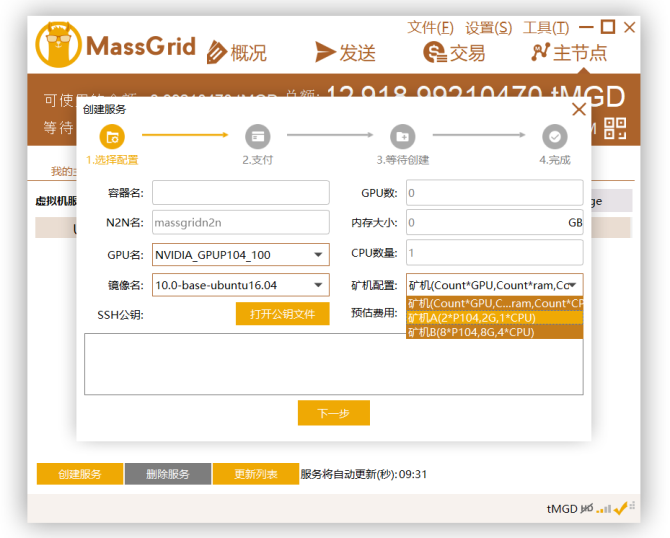This screenshot has height=538, width=670.
Task: Open the 设置(S) menu
Action: [488, 27]
